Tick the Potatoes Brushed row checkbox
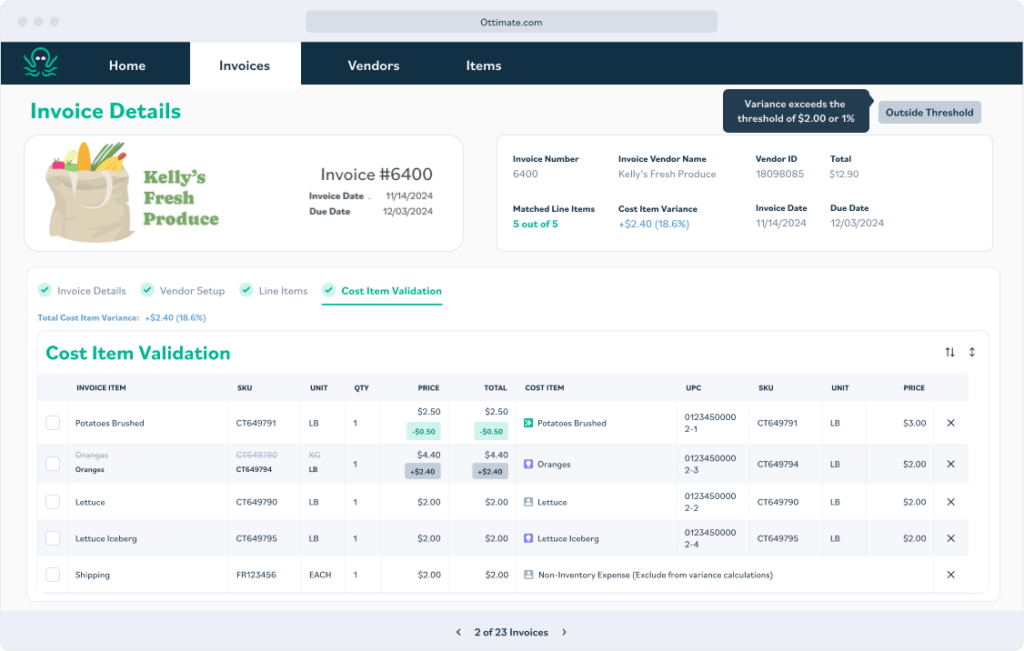Screen dimensions: 1024x651 click(x=53, y=423)
